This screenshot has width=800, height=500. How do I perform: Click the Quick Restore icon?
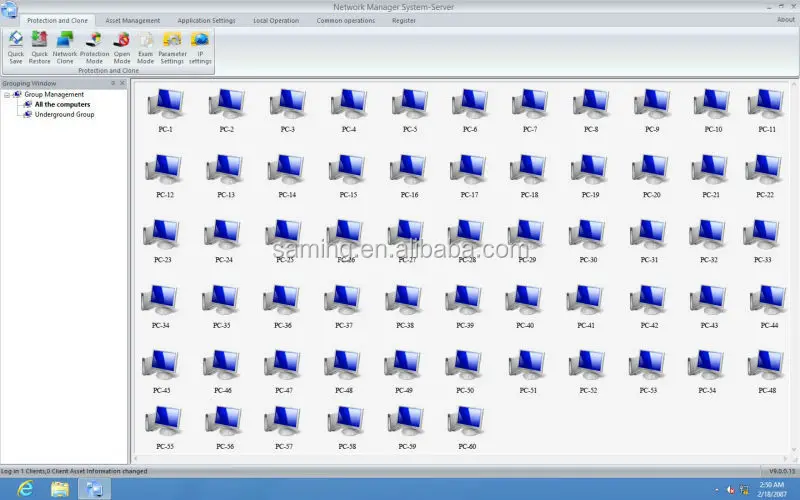coord(40,46)
